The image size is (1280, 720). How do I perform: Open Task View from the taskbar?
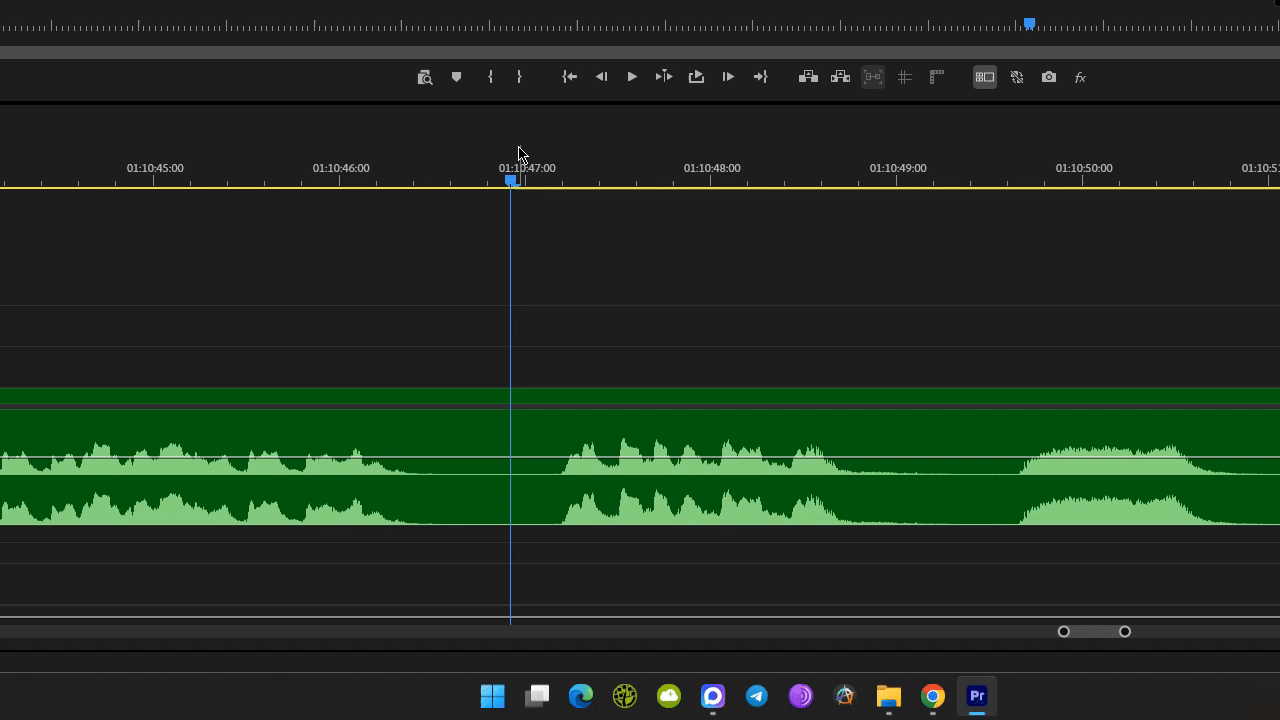click(x=537, y=696)
